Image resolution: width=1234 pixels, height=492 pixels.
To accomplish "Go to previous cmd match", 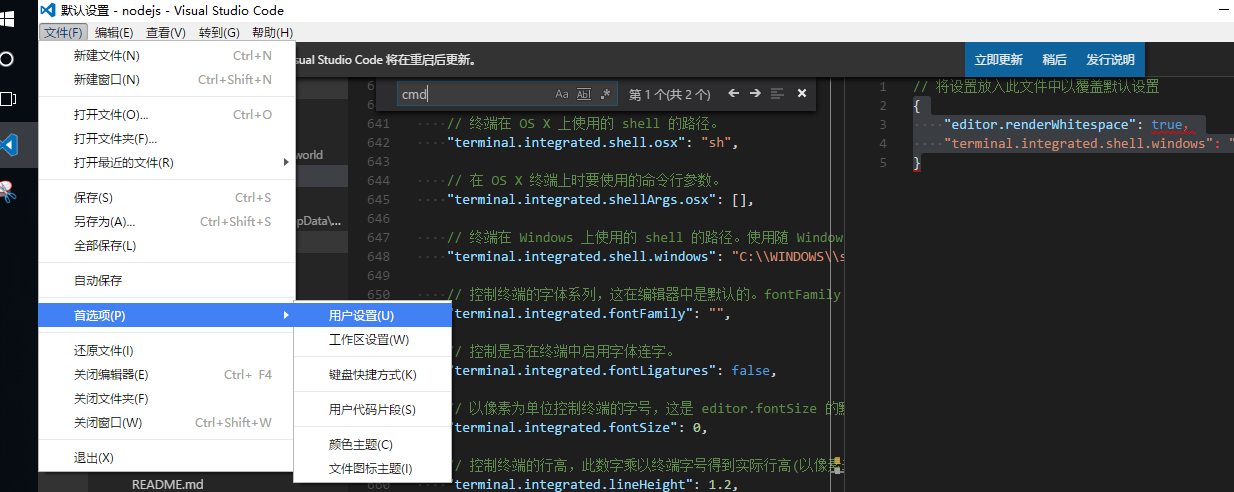I will click(x=733, y=93).
